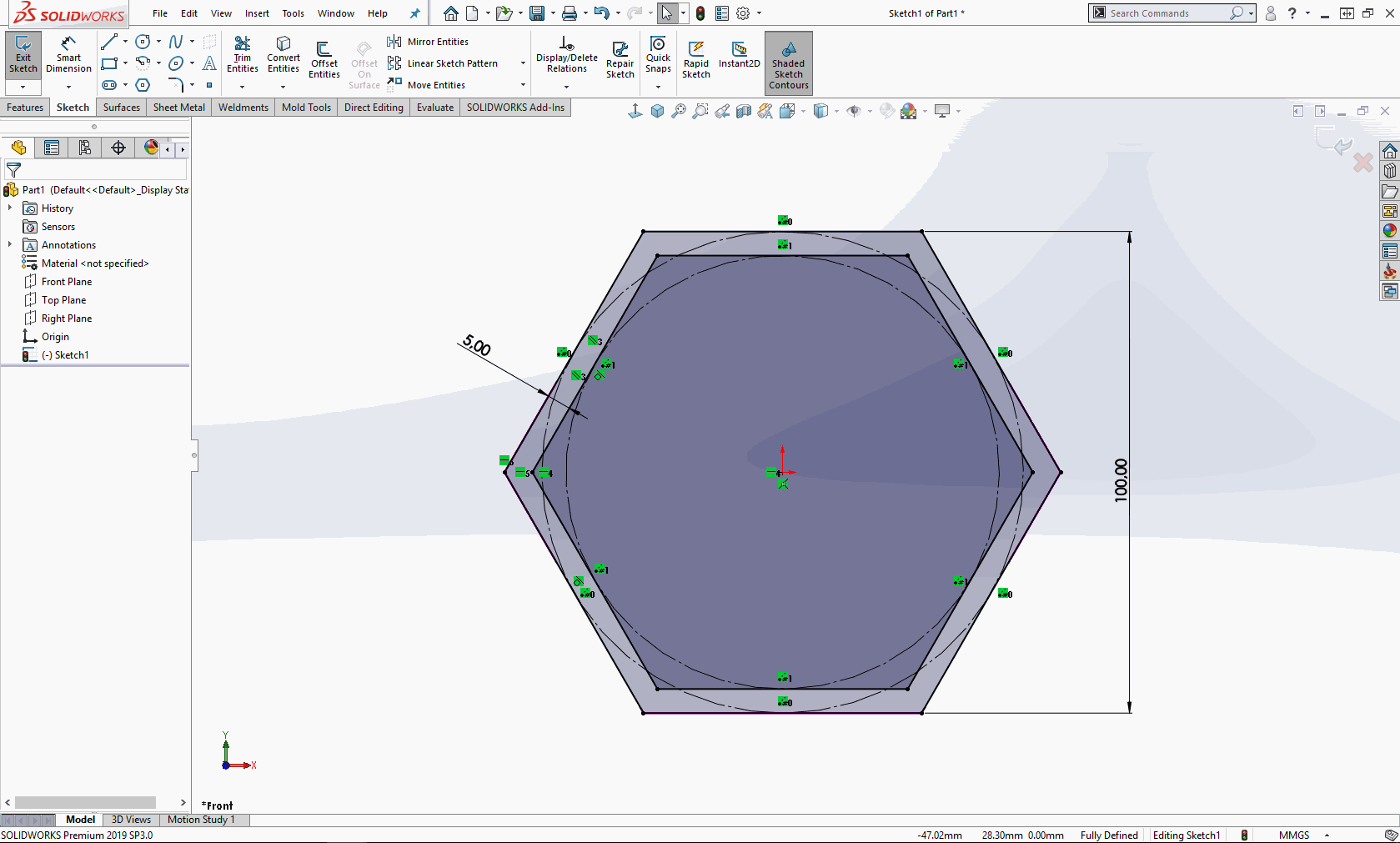Image resolution: width=1400 pixels, height=843 pixels.
Task: Switch to the Evaluate tab
Action: (x=434, y=108)
